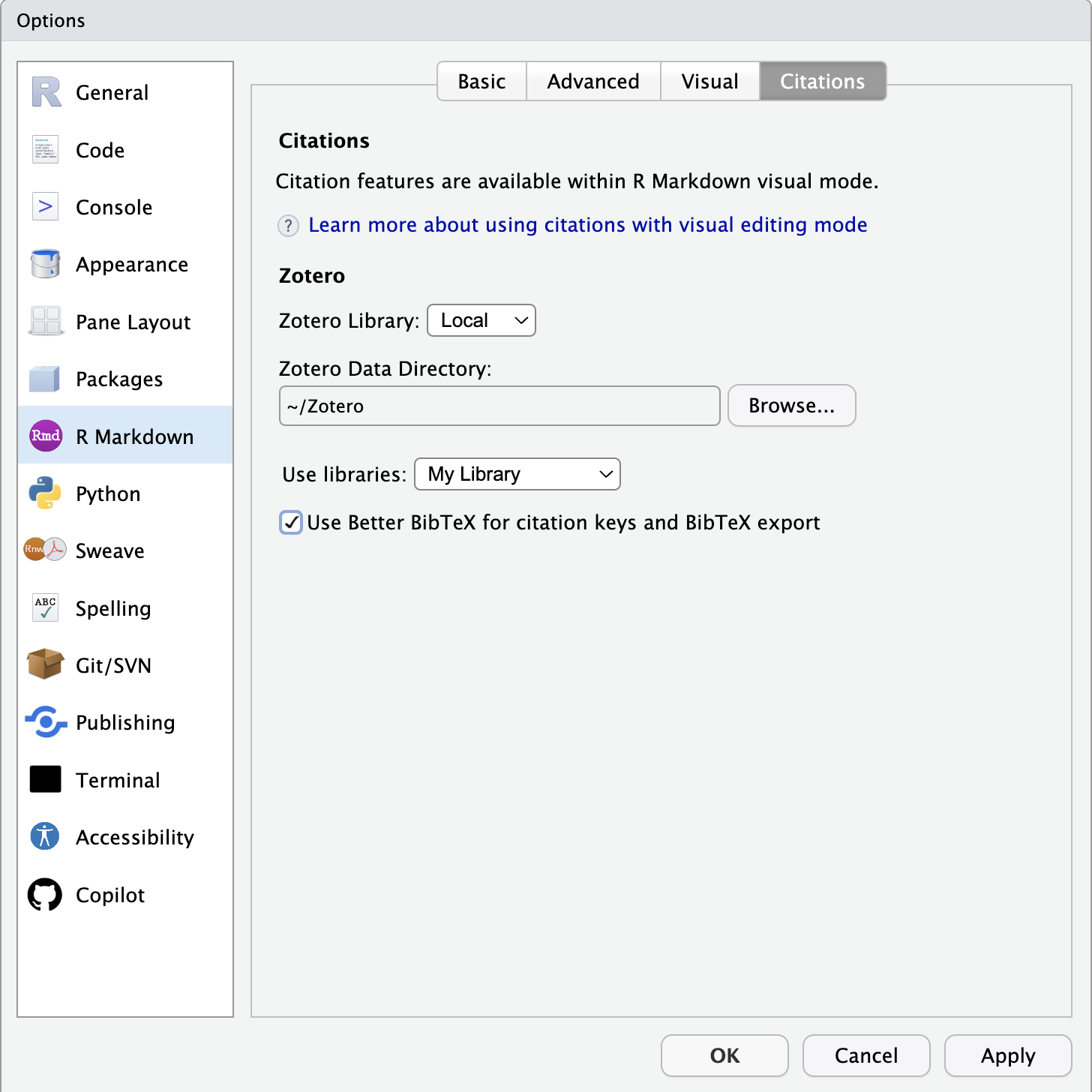Screen dimensions: 1092x1092
Task: Switch to the Visual tab
Action: (x=709, y=81)
